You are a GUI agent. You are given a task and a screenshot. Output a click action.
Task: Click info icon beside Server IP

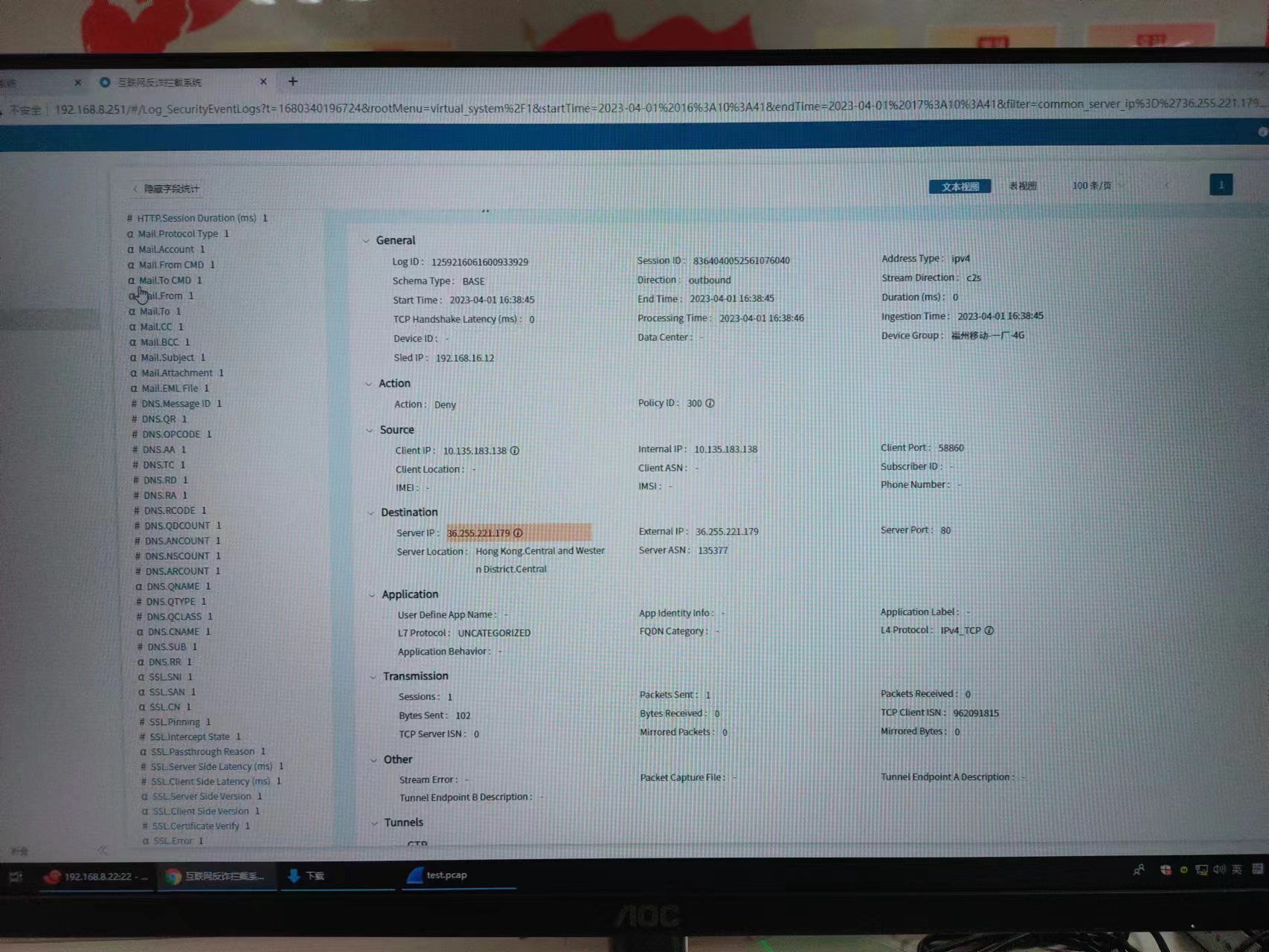(x=518, y=533)
